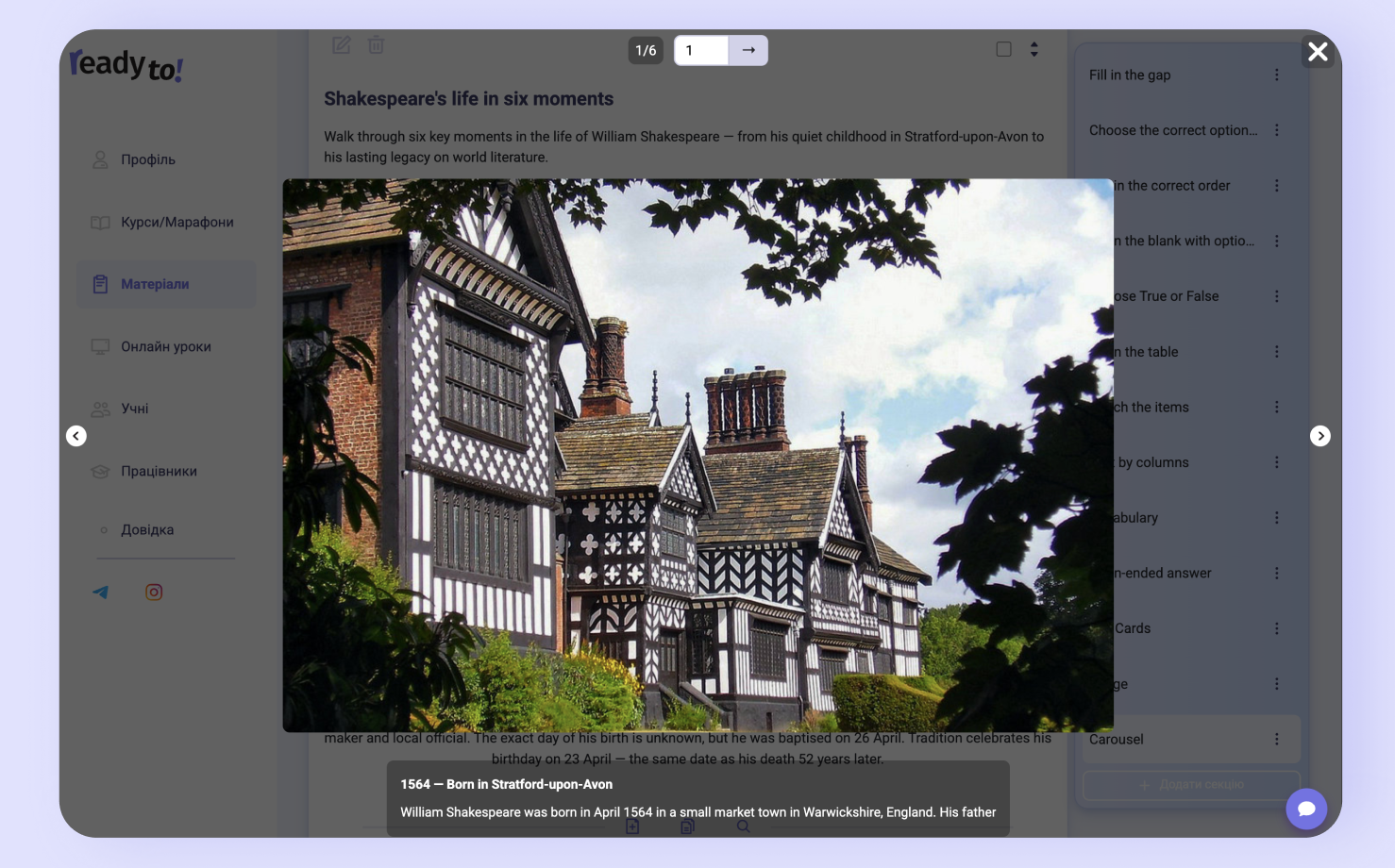Image resolution: width=1395 pixels, height=868 pixels.
Task: Open options menu for the items section
Action: (1277, 407)
